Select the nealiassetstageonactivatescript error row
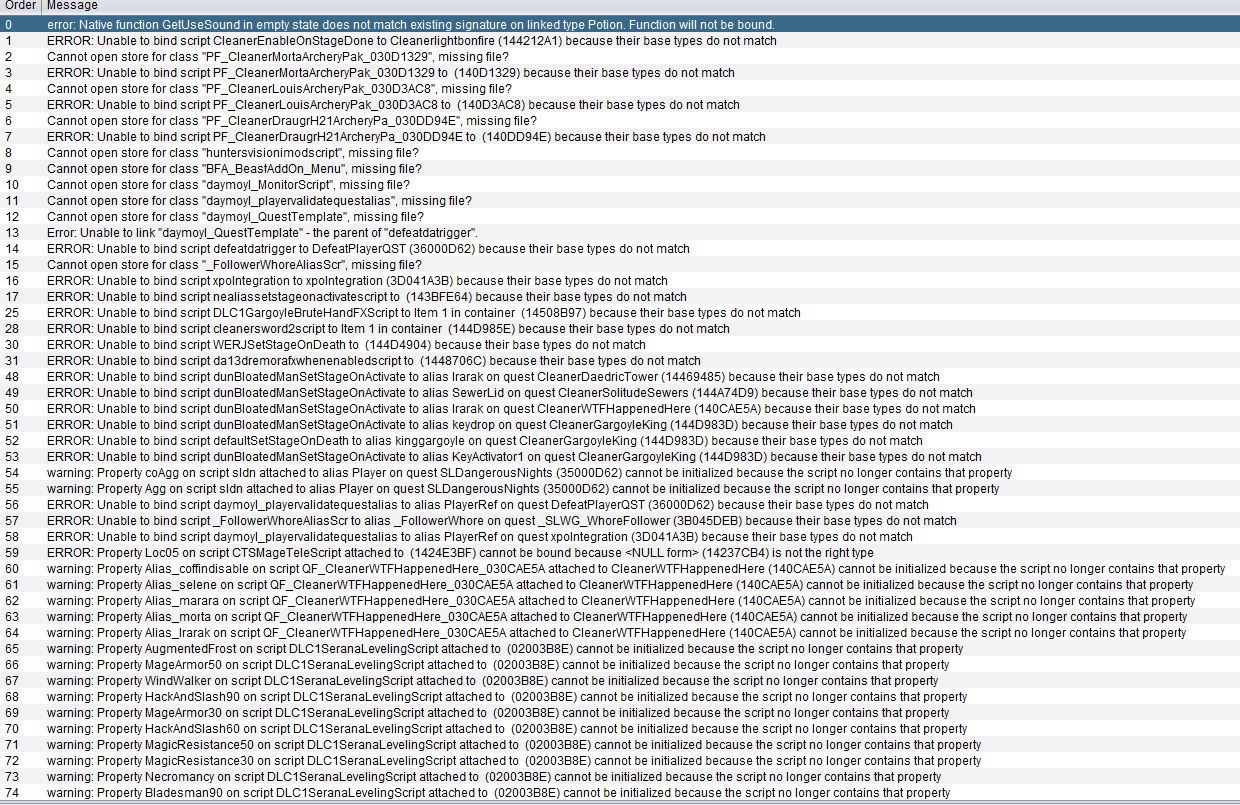Image resolution: width=1240 pixels, height=805 pixels. tap(366, 297)
